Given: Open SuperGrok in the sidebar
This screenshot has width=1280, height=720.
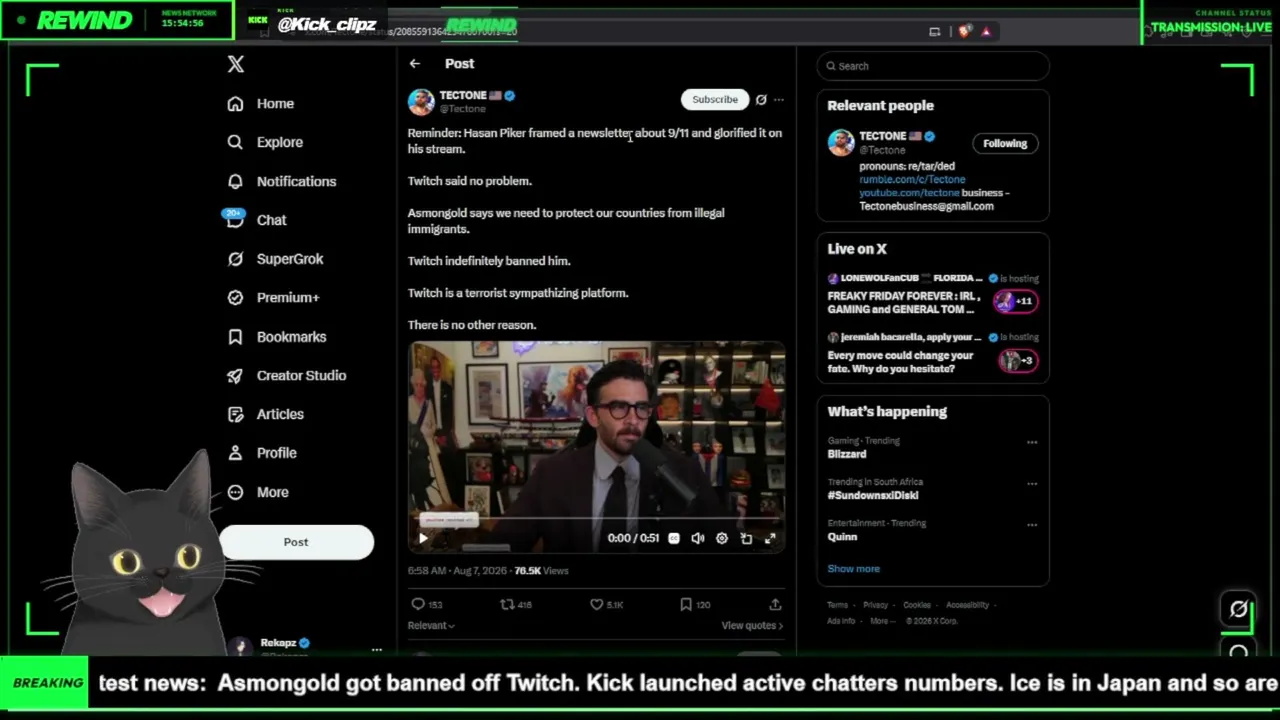Looking at the screenshot, I should coord(275,259).
